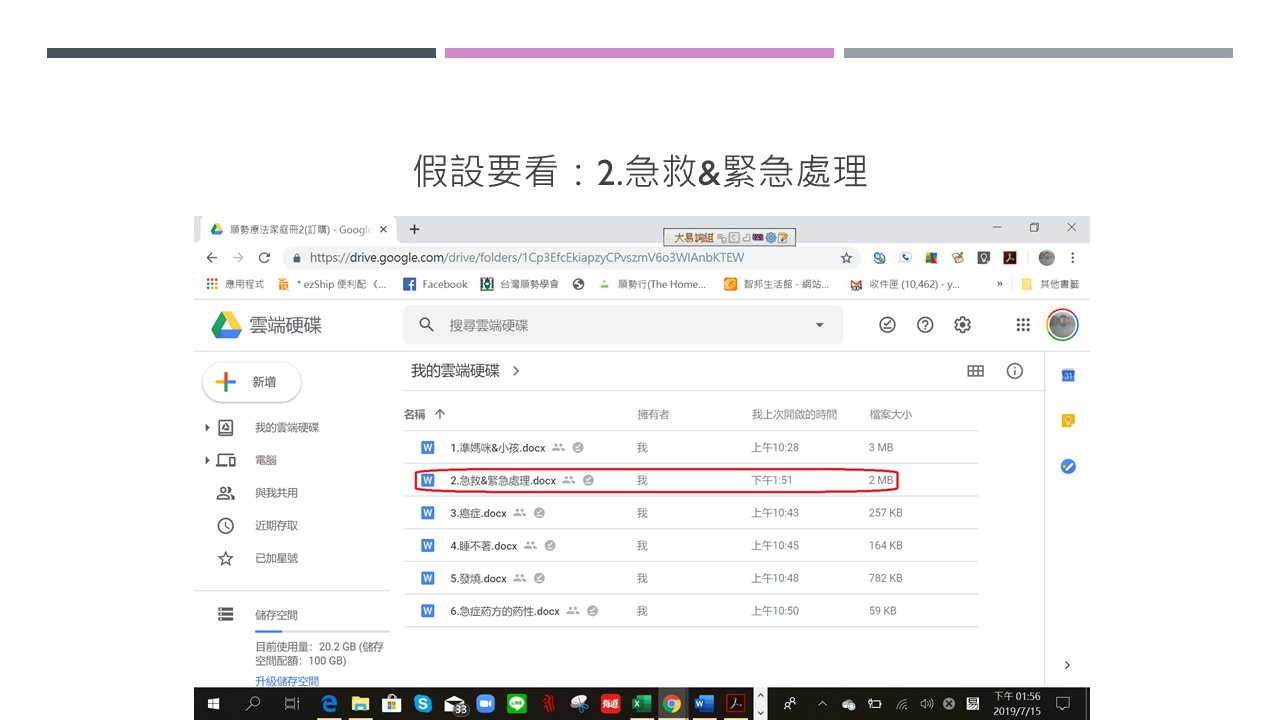
Task: Open the Google apps grid
Action: coord(1023,325)
